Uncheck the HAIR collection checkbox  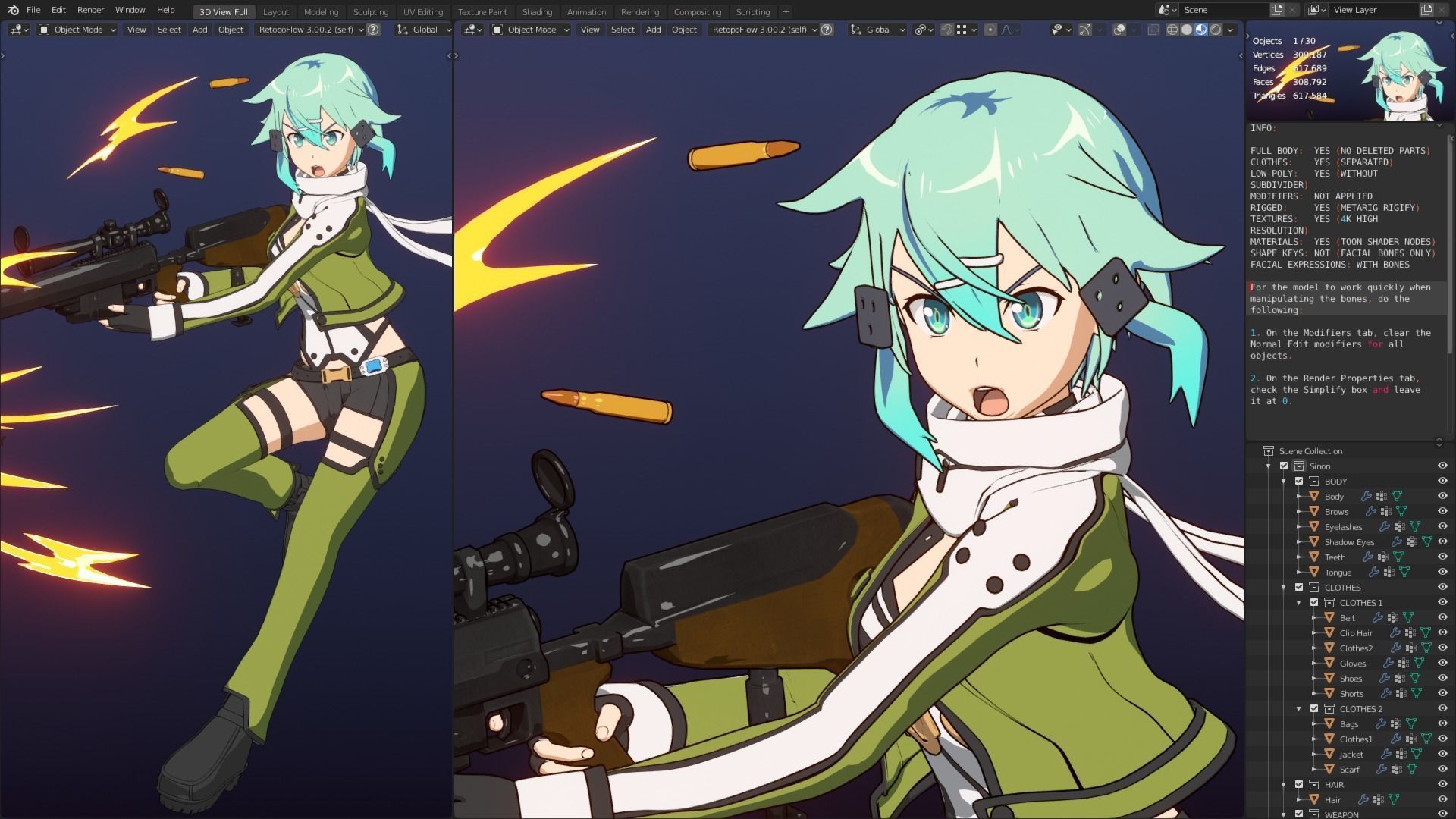tap(1299, 784)
